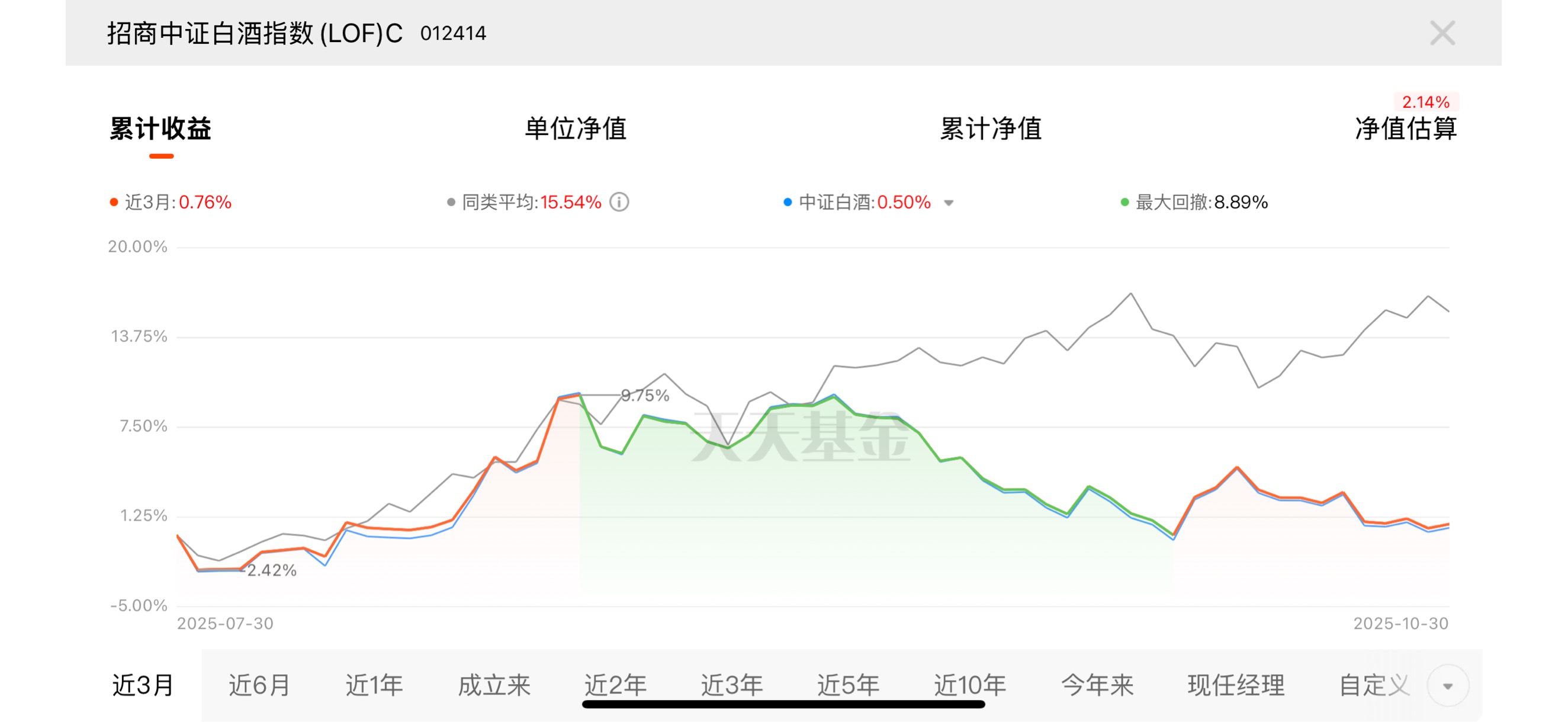Open the circular dropdown after 自定义
Image resolution: width=1568 pixels, height=722 pixels.
click(x=1447, y=686)
